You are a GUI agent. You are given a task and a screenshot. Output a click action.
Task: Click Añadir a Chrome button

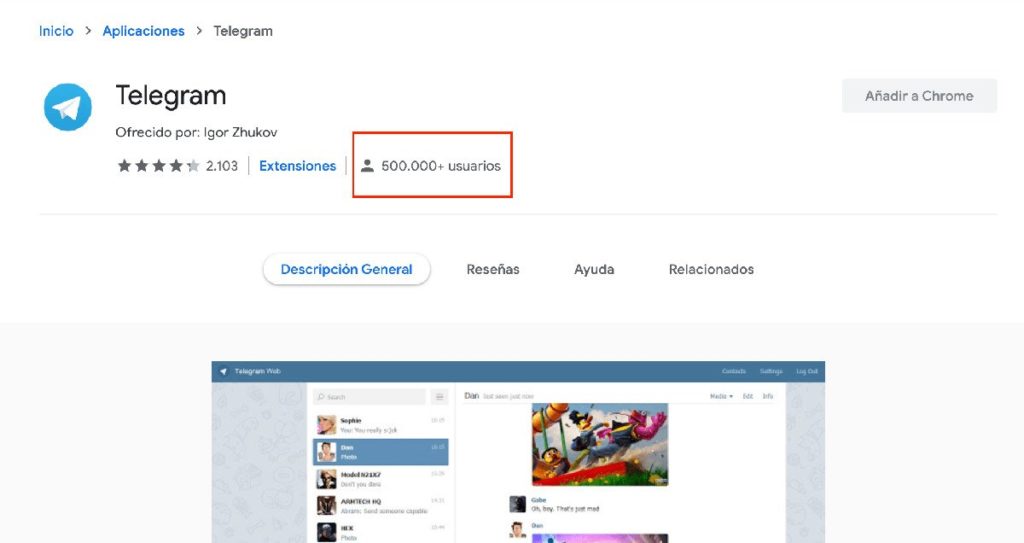(919, 96)
